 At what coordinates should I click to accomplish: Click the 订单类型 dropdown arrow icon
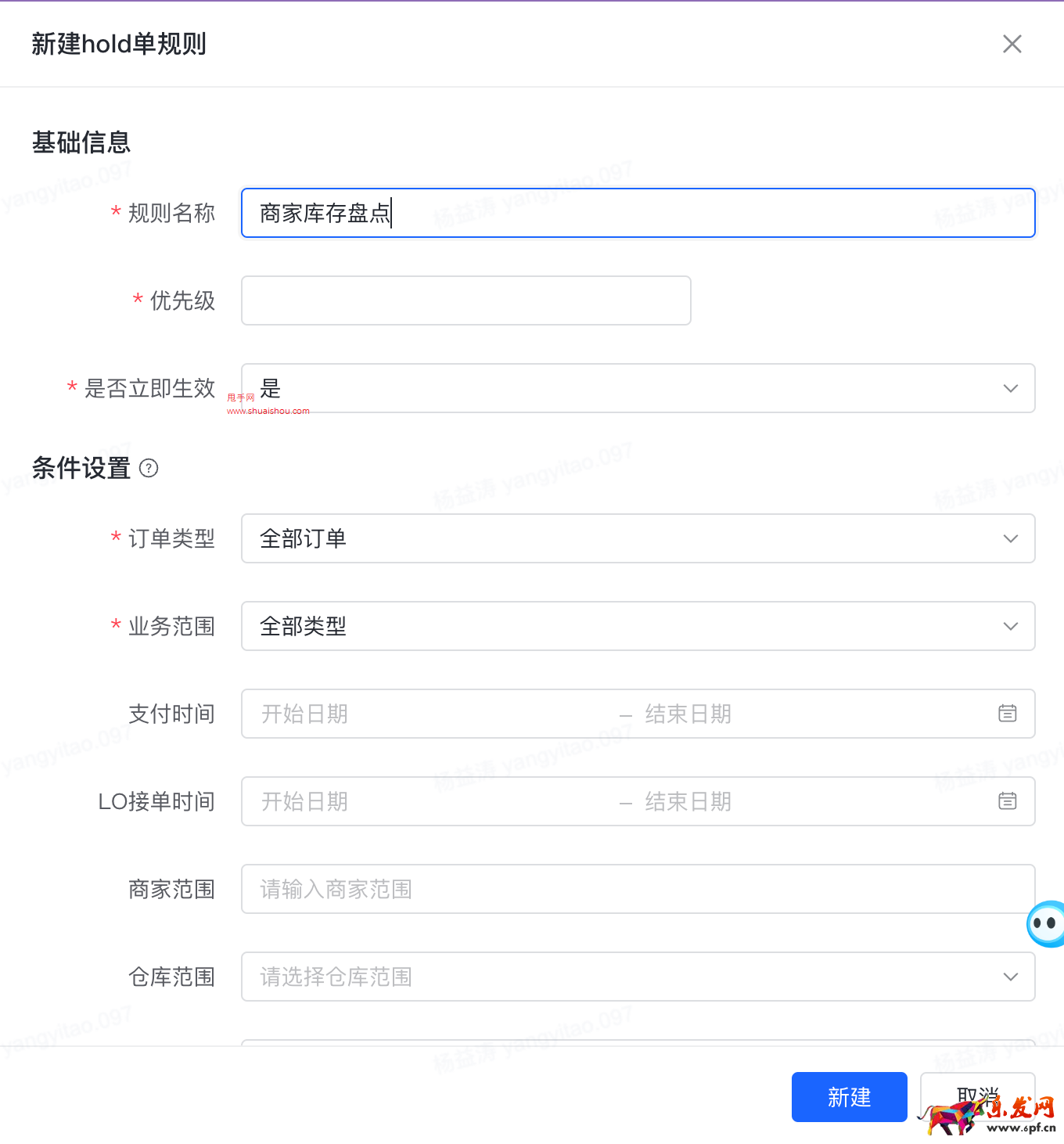pos(1010,538)
